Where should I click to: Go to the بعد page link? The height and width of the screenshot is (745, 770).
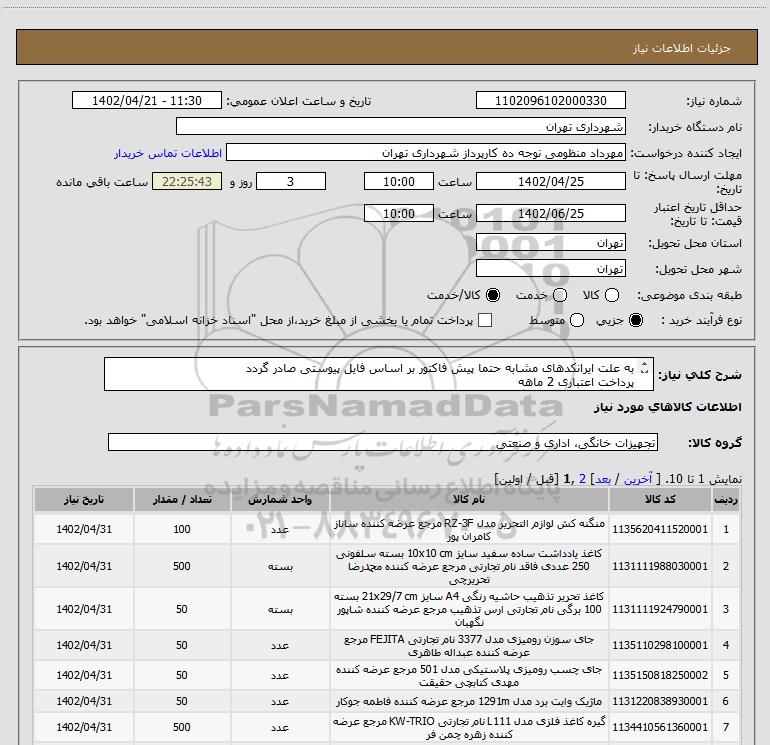tap(603, 479)
